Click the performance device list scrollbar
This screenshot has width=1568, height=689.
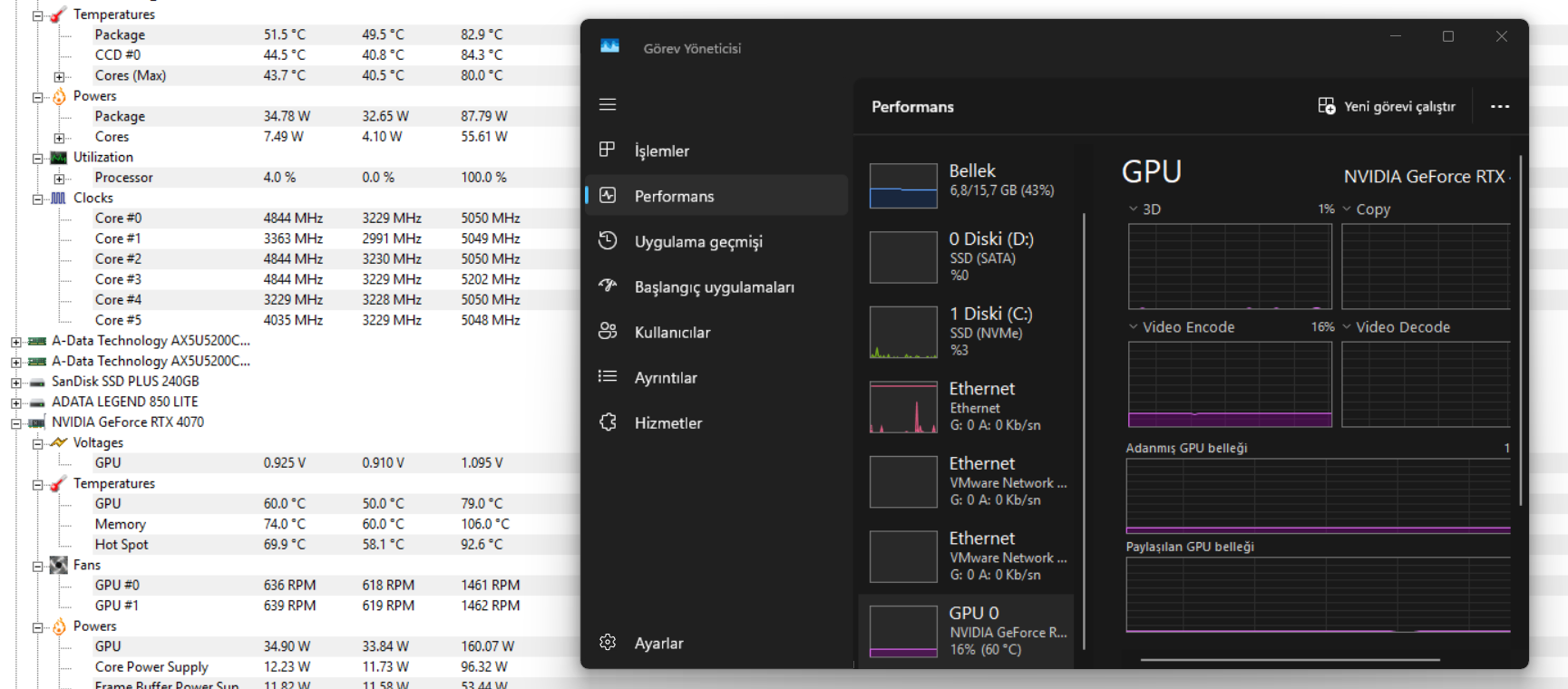pyautogui.click(x=1085, y=432)
